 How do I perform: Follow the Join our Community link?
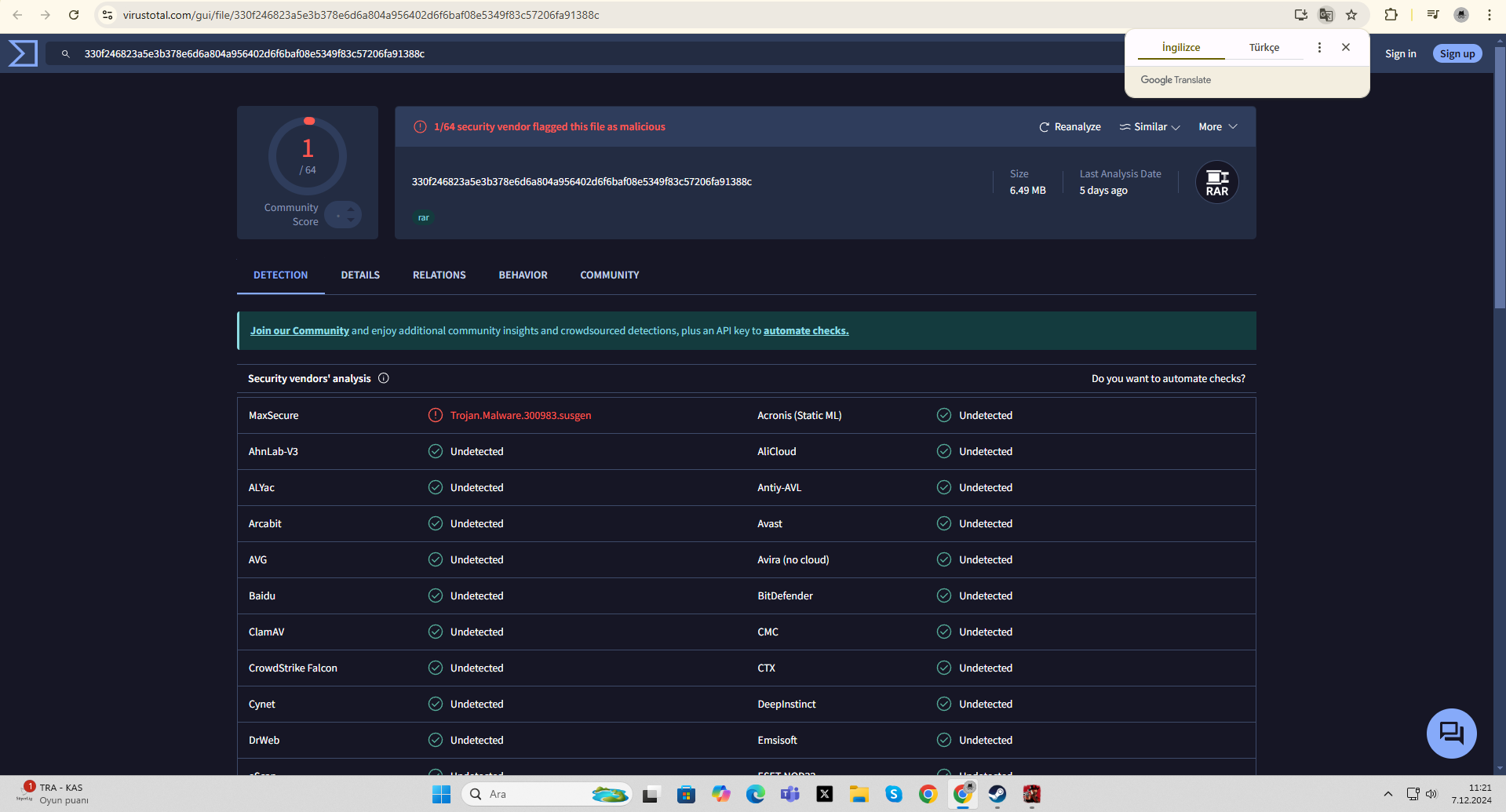300,330
